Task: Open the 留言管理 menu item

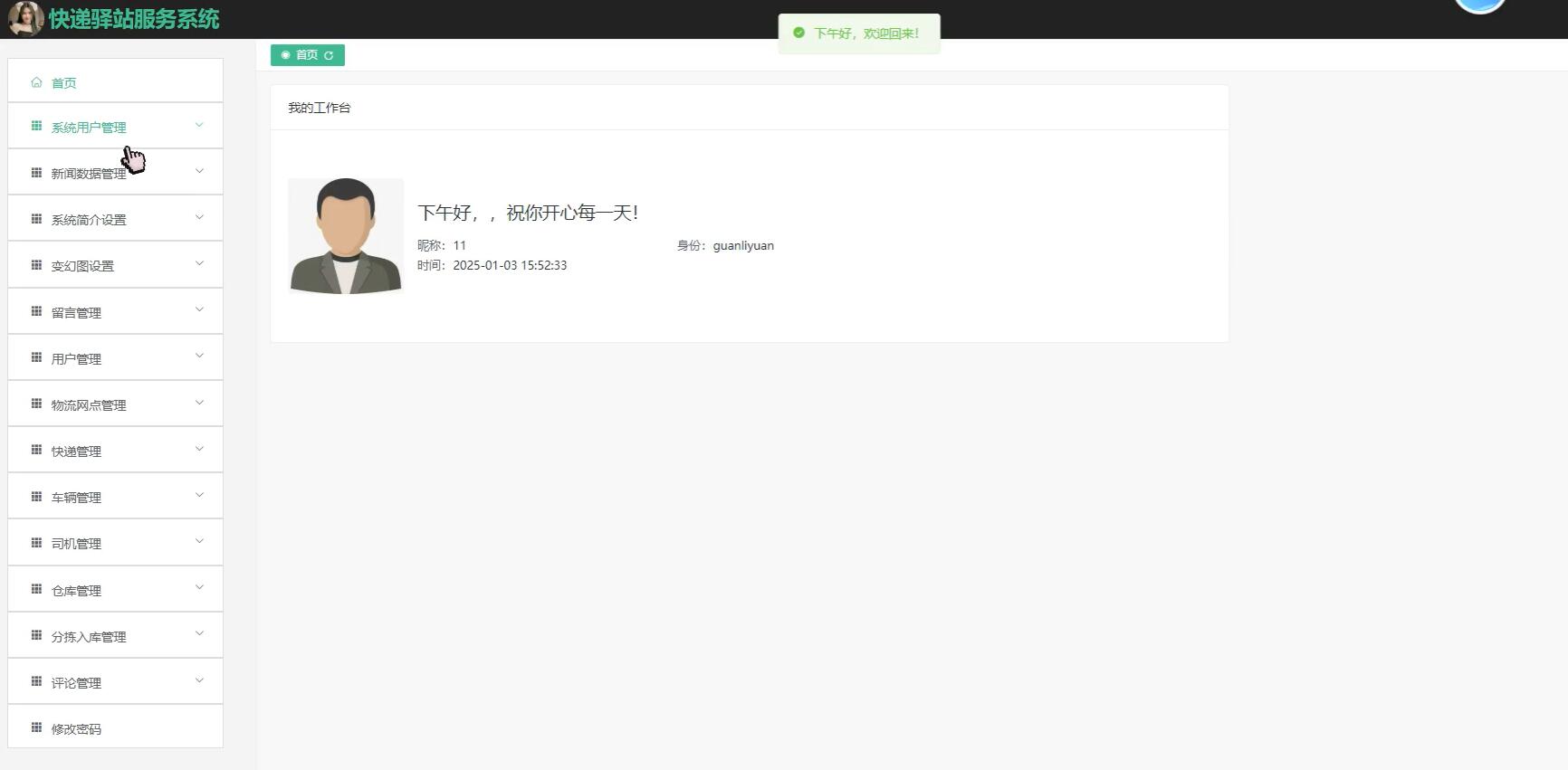Action: [115, 311]
